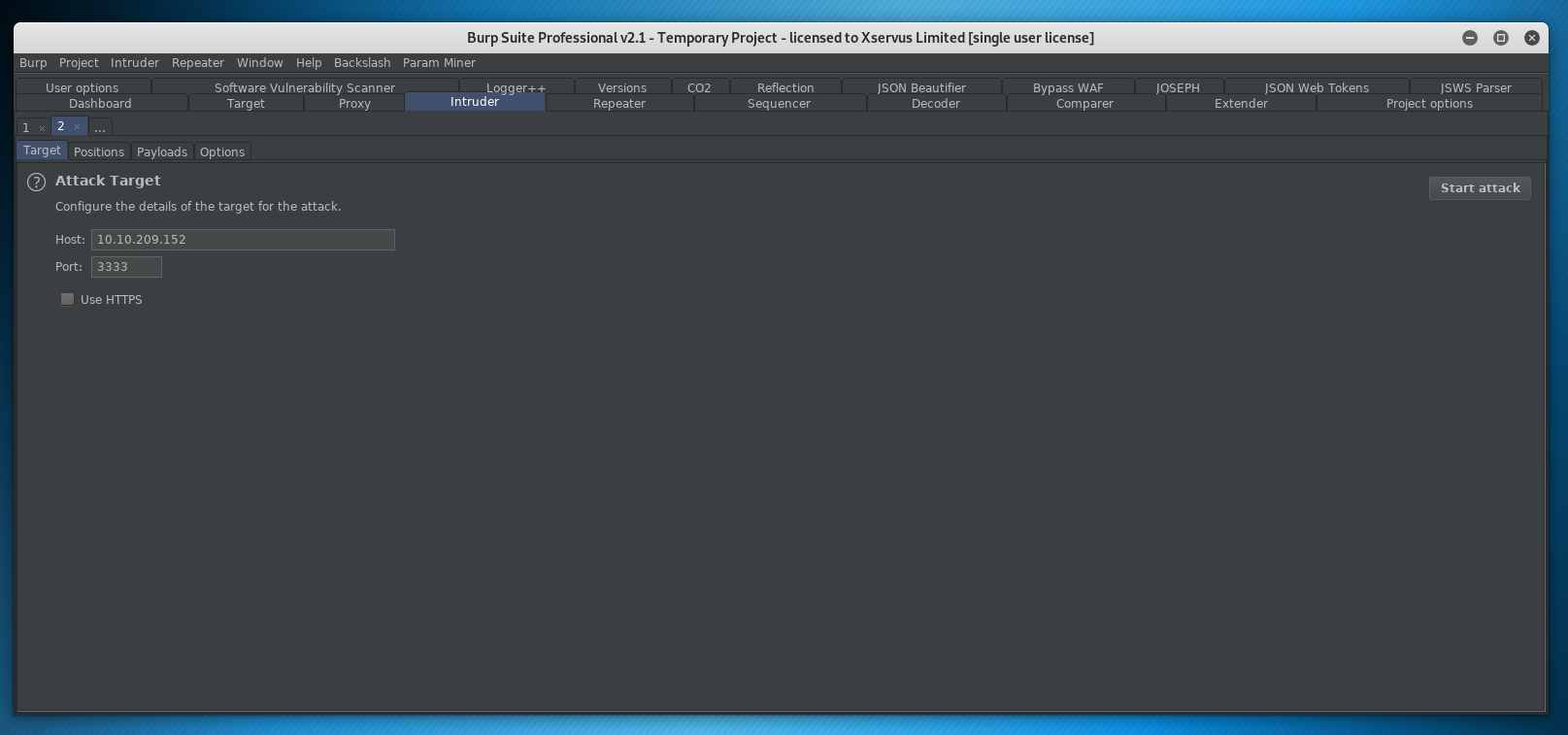Viewport: 1568px width, 735px height.
Task: Switch to the Proxy tab
Action: [354, 104]
